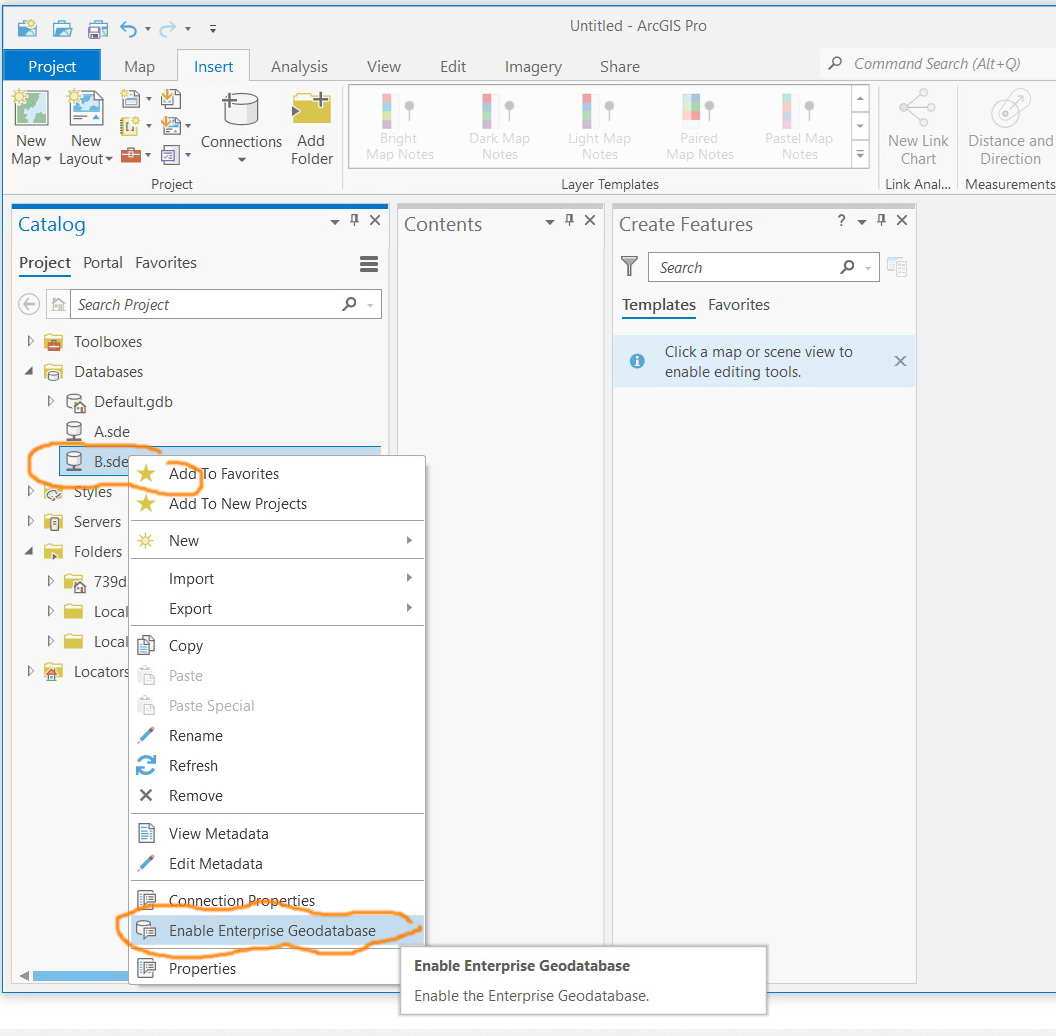Toggle auto-hide pin on Catalog pane

354,220
